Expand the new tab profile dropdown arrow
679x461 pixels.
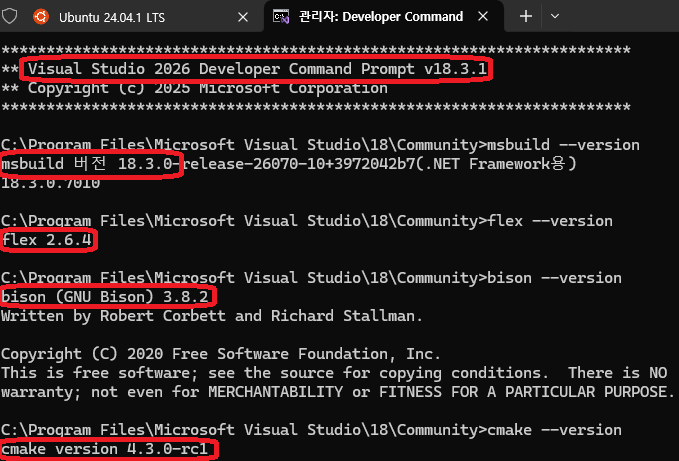coord(555,16)
